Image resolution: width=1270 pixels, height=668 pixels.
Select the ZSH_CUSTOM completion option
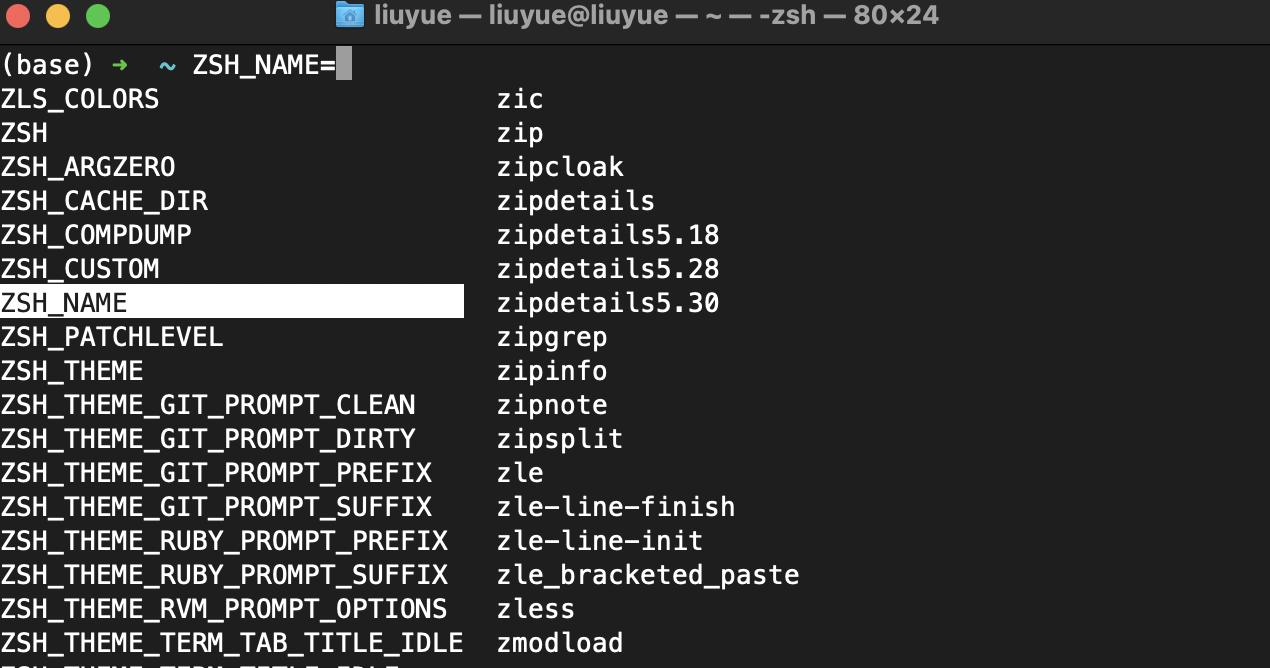pos(80,269)
